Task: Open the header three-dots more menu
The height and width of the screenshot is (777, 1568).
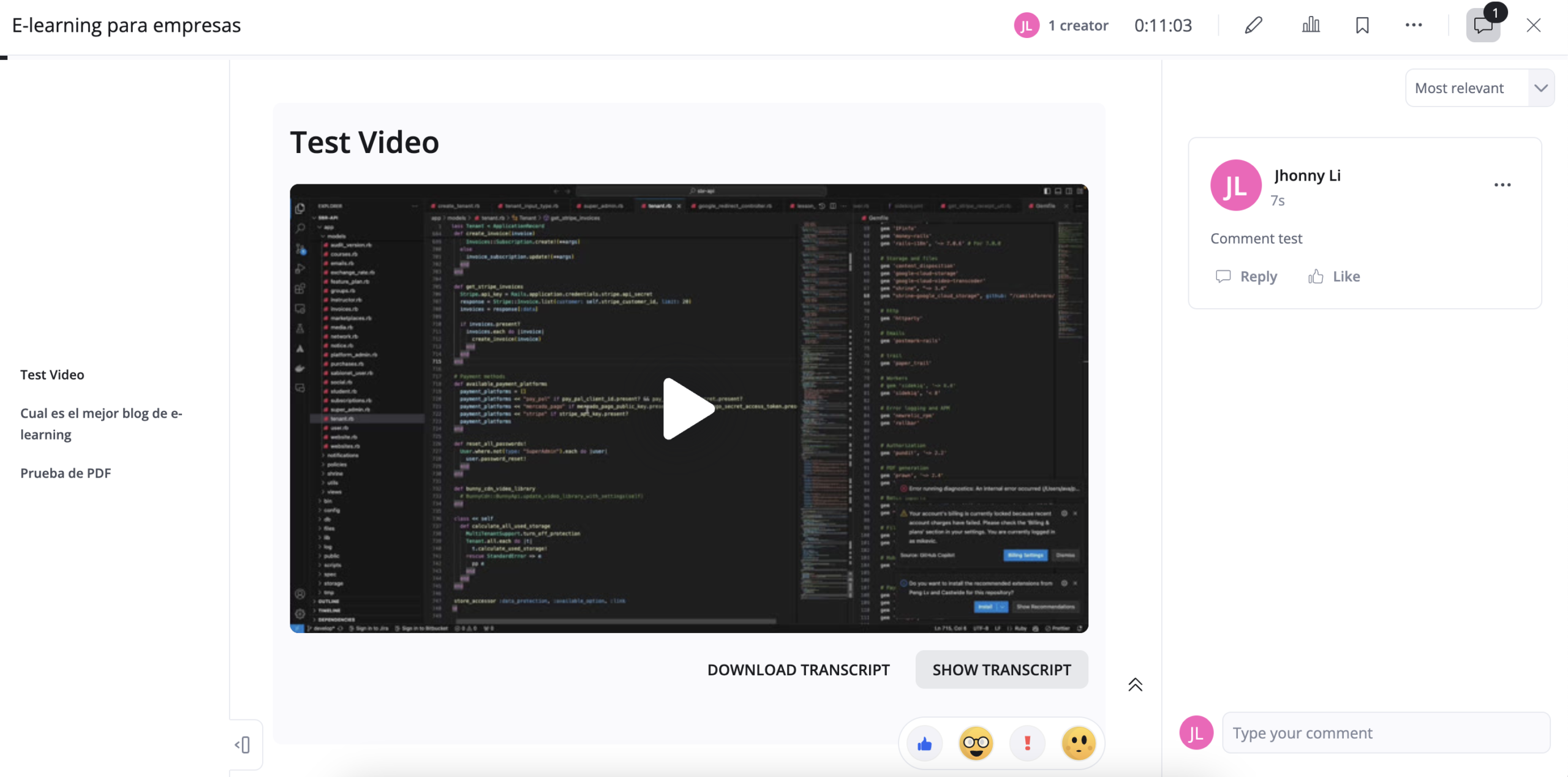Action: [x=1413, y=25]
